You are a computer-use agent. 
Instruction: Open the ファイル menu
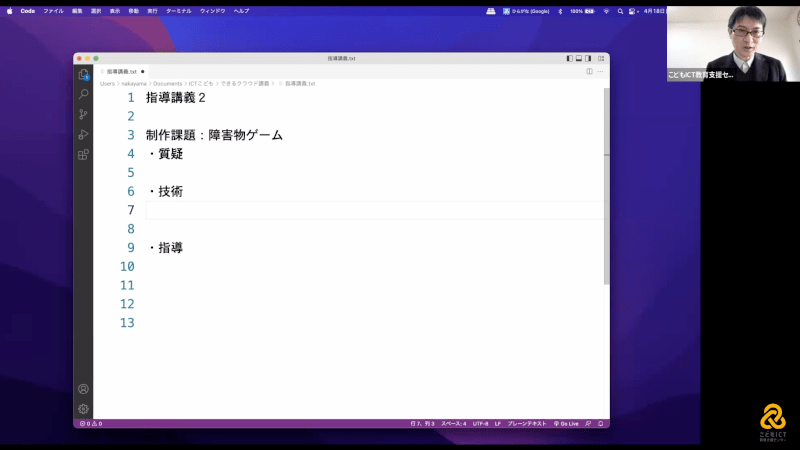[53, 11]
